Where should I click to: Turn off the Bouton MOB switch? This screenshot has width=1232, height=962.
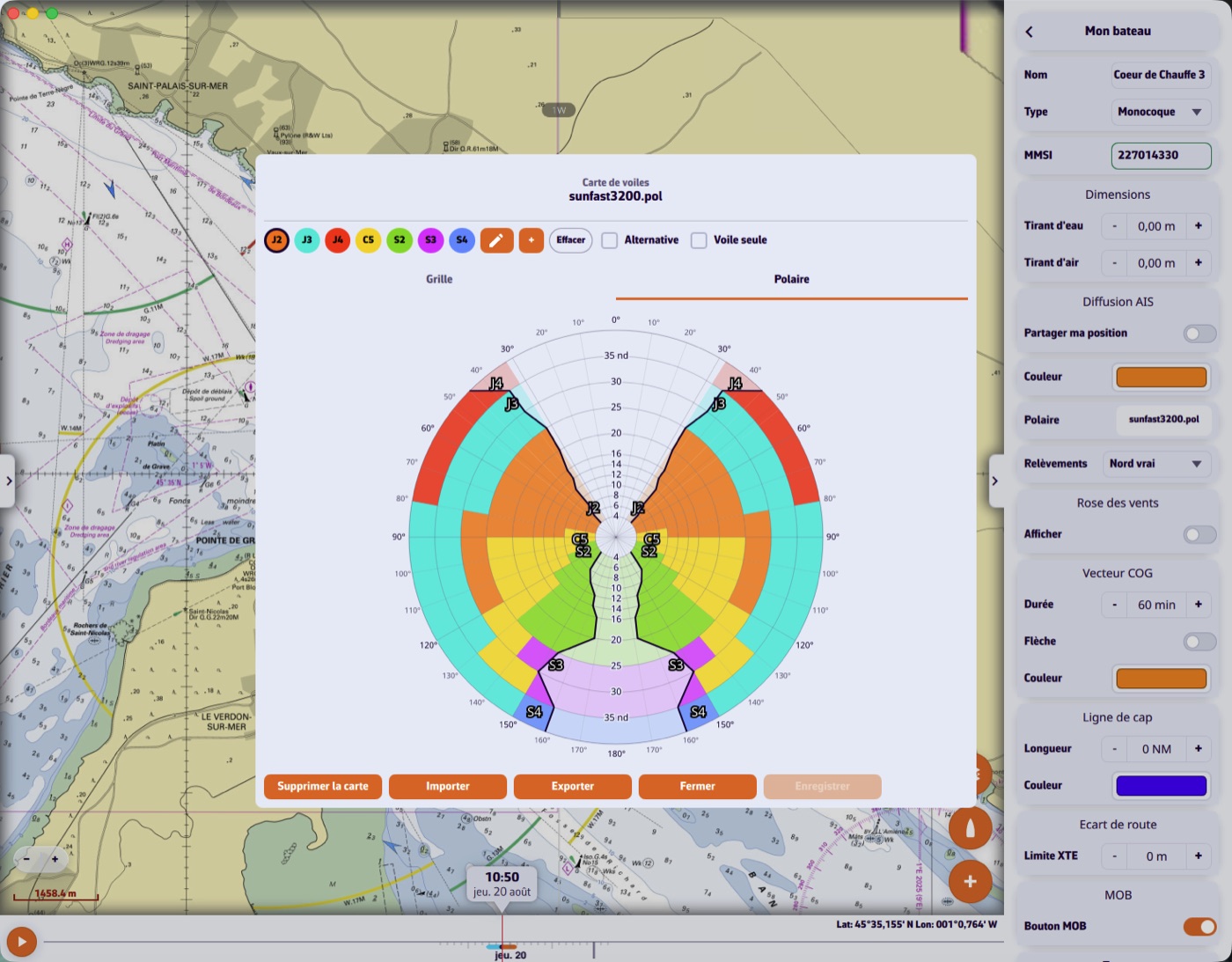[1199, 927]
